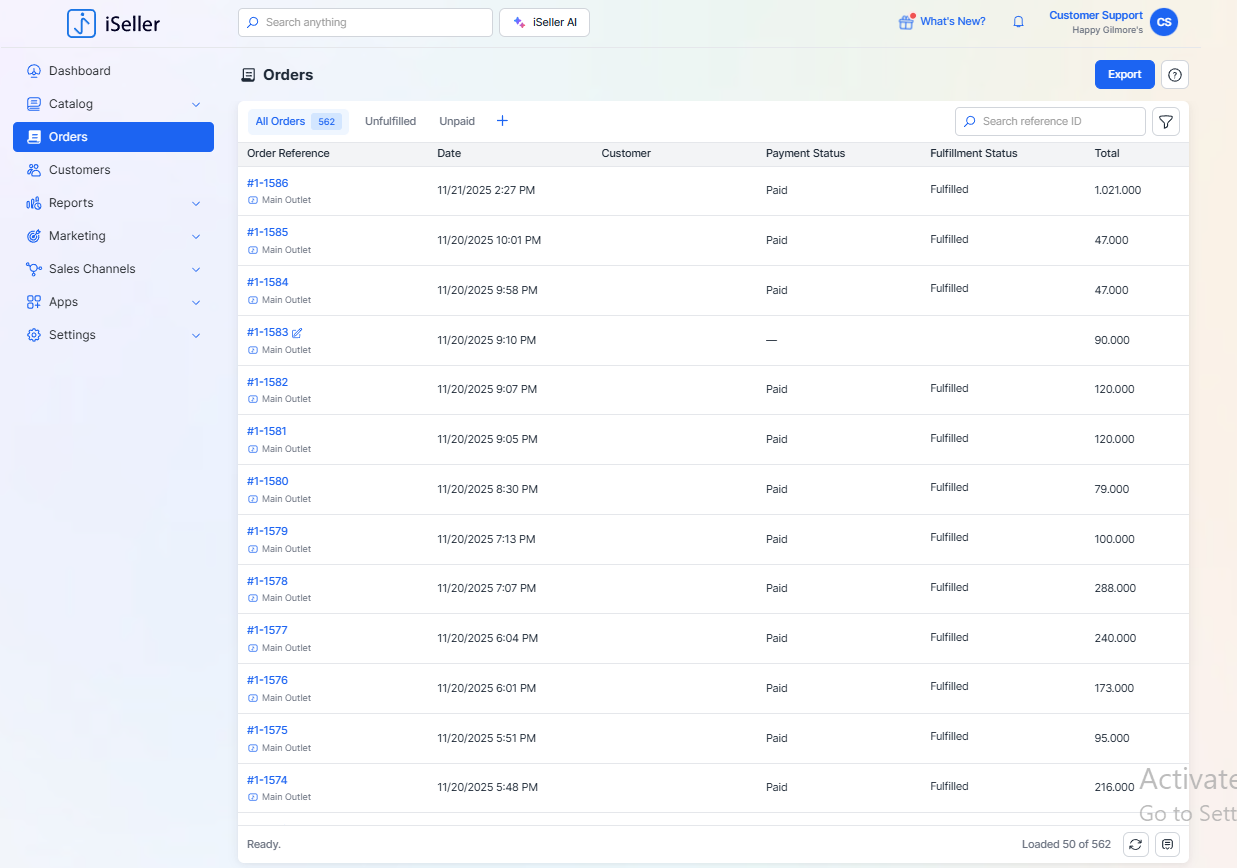Open the CS user avatar
The image size is (1237, 868).
point(1163,22)
